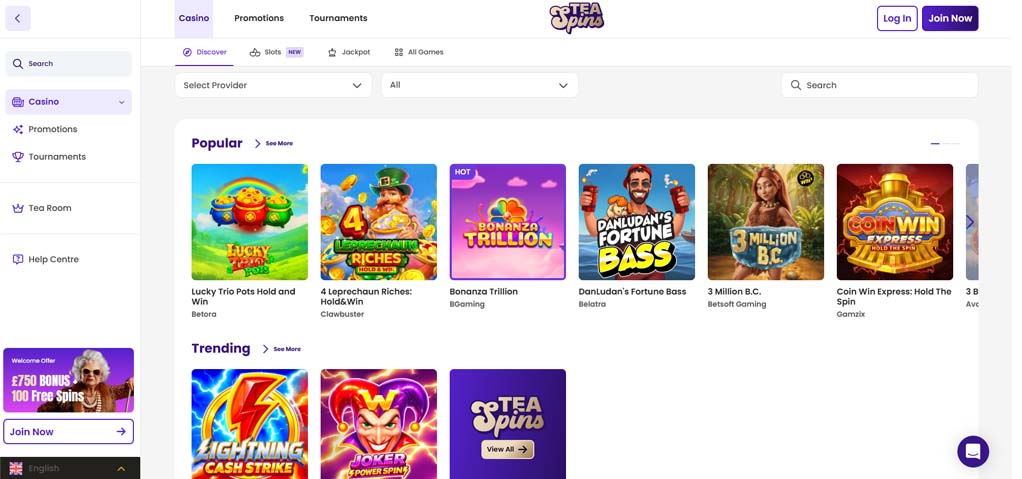
Task: Click the 'Betsoft Gaming' provider text
Action: coord(737,304)
